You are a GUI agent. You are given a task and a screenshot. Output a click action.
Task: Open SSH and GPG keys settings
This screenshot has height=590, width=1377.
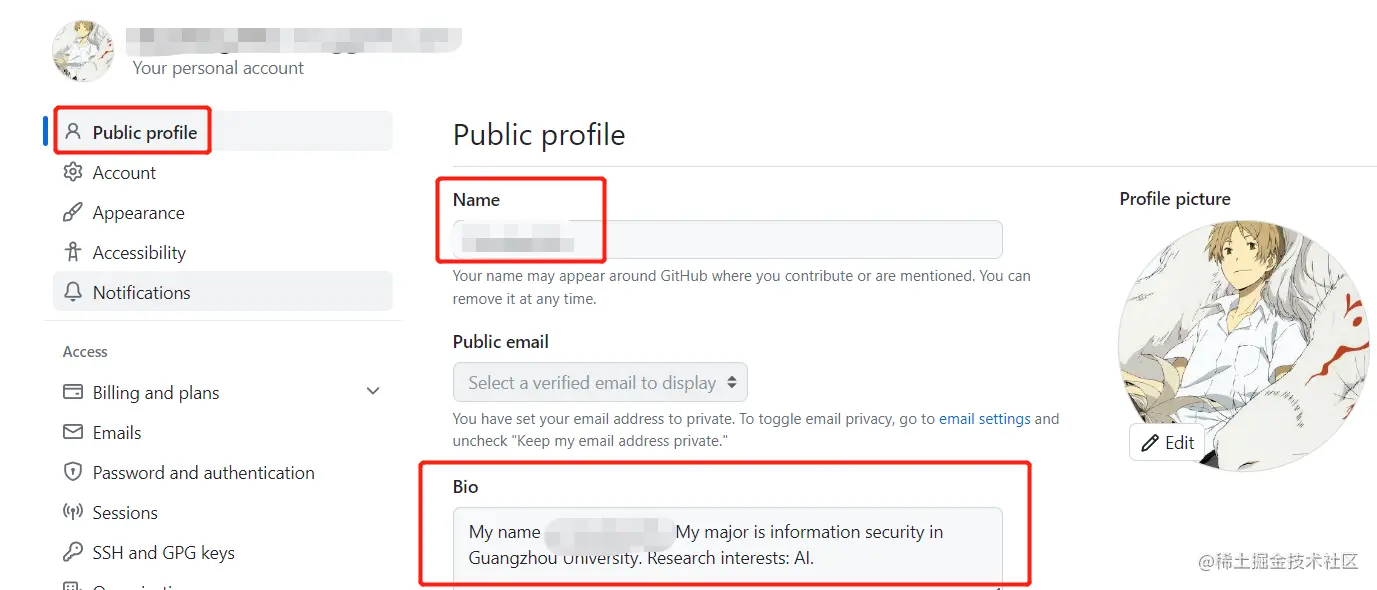click(223, 552)
